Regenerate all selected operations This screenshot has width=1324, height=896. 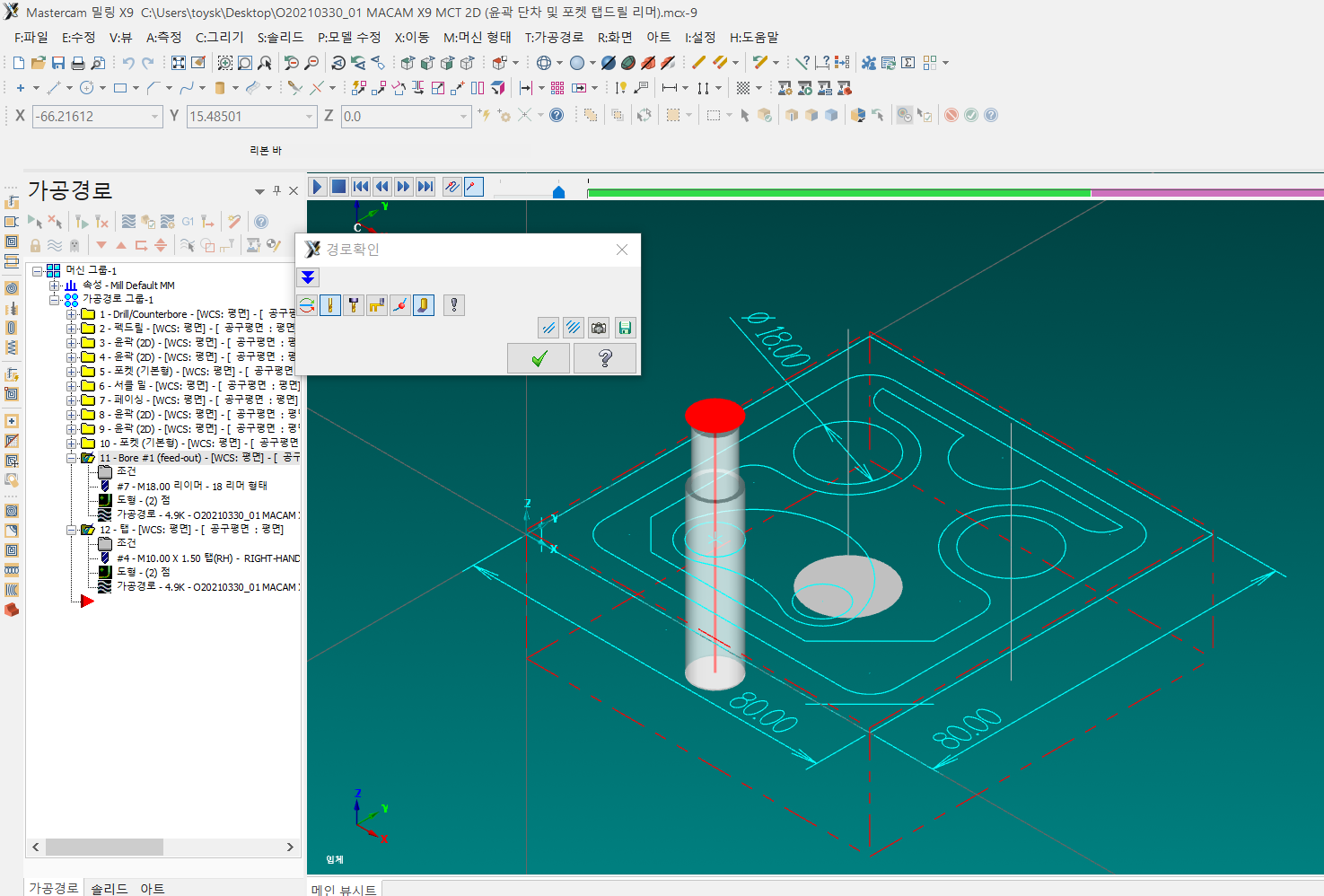pyautogui.click(x=82, y=222)
